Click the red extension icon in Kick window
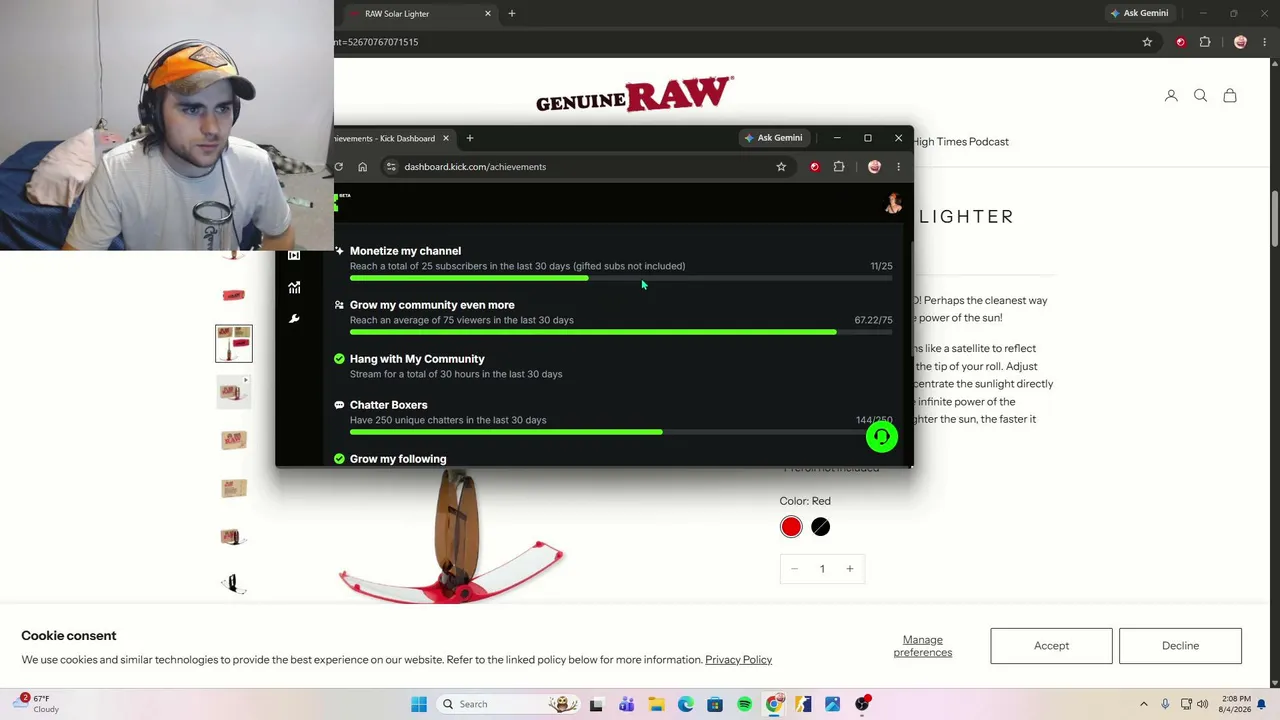Viewport: 1280px width, 720px height. coord(815,167)
